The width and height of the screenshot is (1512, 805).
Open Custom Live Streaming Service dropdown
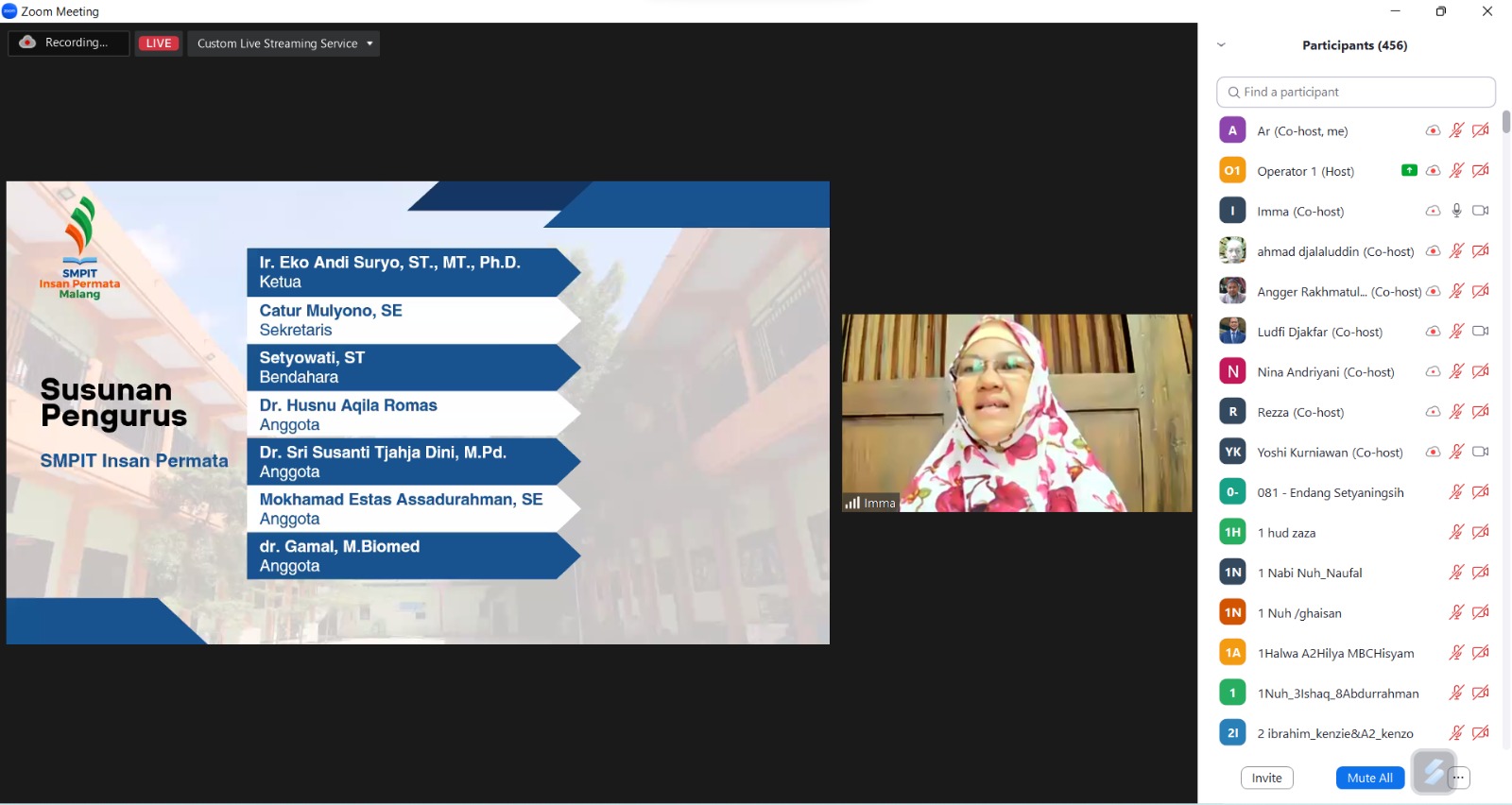click(283, 43)
